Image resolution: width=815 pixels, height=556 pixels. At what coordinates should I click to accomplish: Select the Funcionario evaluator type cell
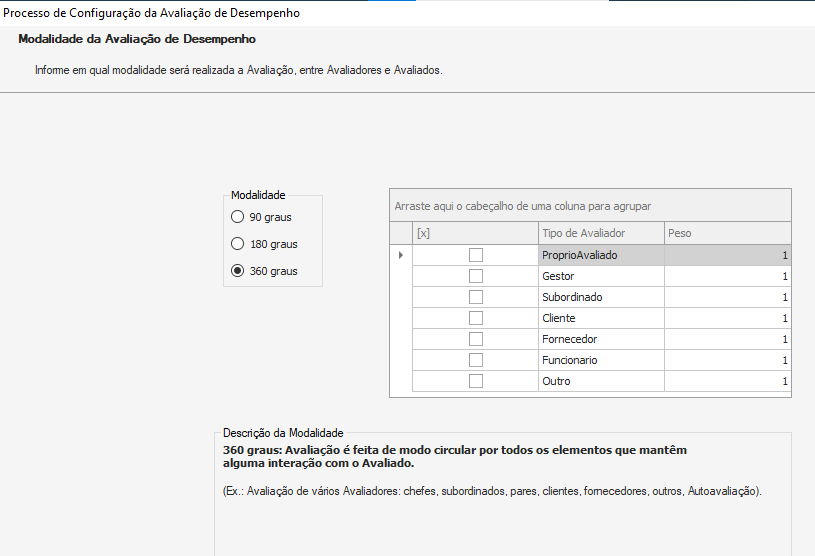(x=600, y=360)
